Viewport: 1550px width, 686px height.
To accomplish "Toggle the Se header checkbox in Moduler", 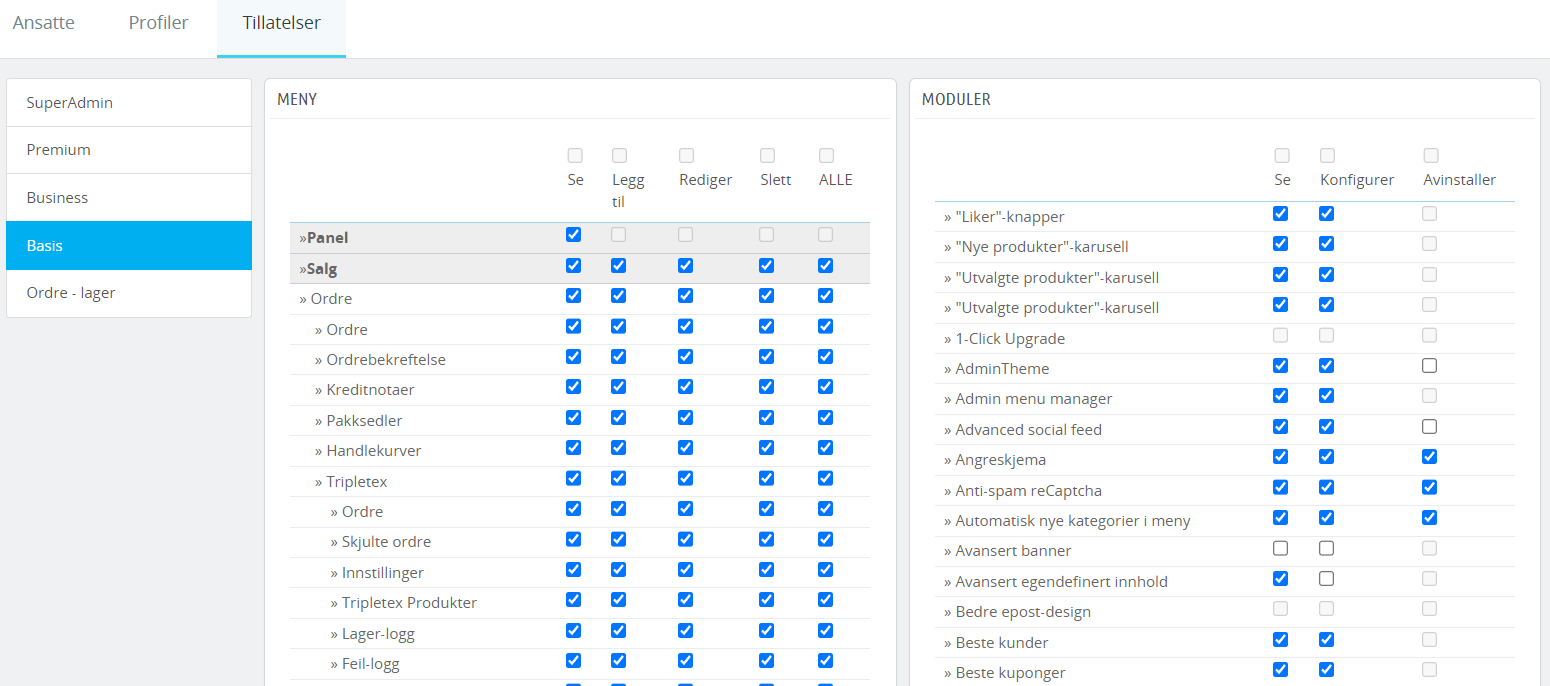I will tap(1282, 156).
